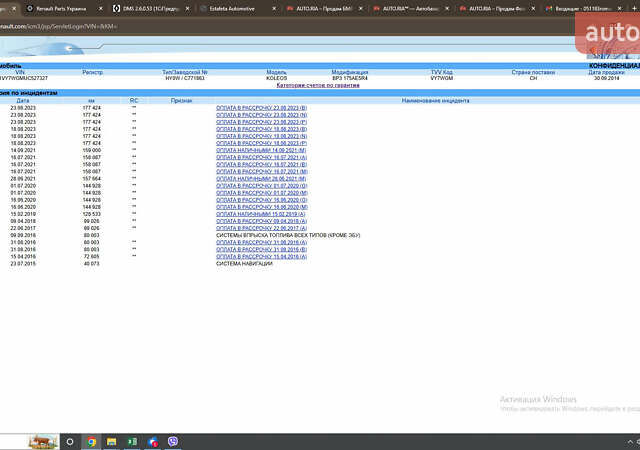640x450 pixels.
Task: Open Google Chrome from the taskbar
Action: tap(91, 441)
